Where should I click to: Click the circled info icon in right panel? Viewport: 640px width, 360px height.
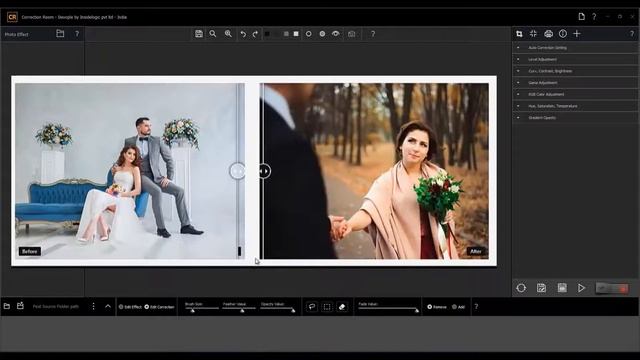[563, 34]
